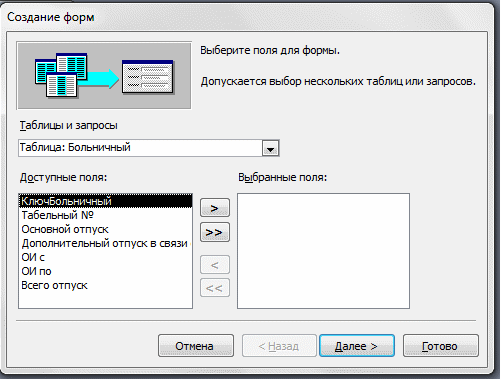Image resolution: width=501 pixels, height=380 pixels.
Task: Go back with Назад button
Action: (279, 346)
